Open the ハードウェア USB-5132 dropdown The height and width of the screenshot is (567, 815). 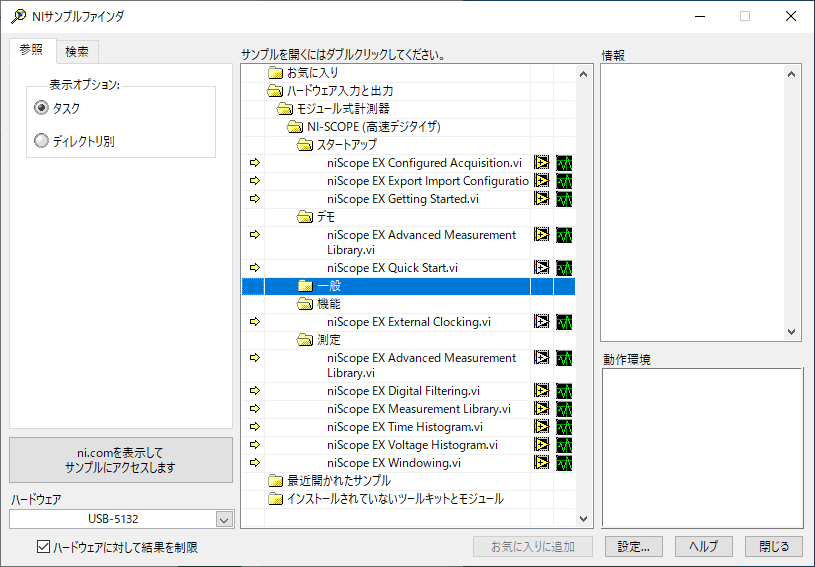pos(224,519)
